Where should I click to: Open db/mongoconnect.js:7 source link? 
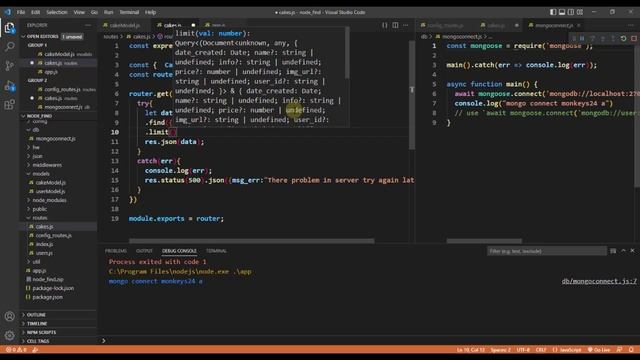599,281
